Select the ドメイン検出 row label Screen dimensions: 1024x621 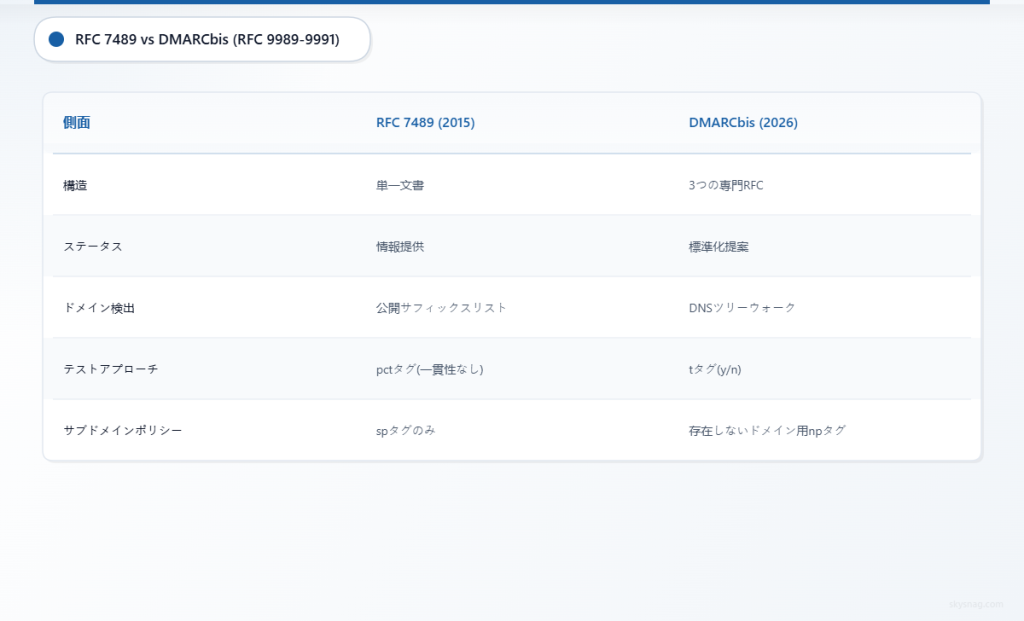[99, 308]
